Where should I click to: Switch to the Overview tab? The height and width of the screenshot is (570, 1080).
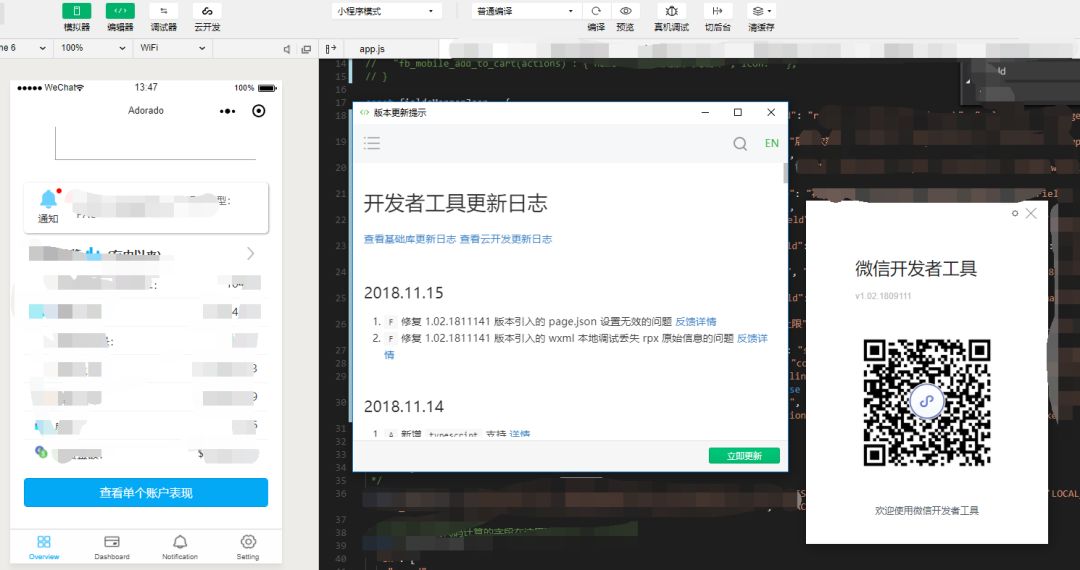point(44,547)
